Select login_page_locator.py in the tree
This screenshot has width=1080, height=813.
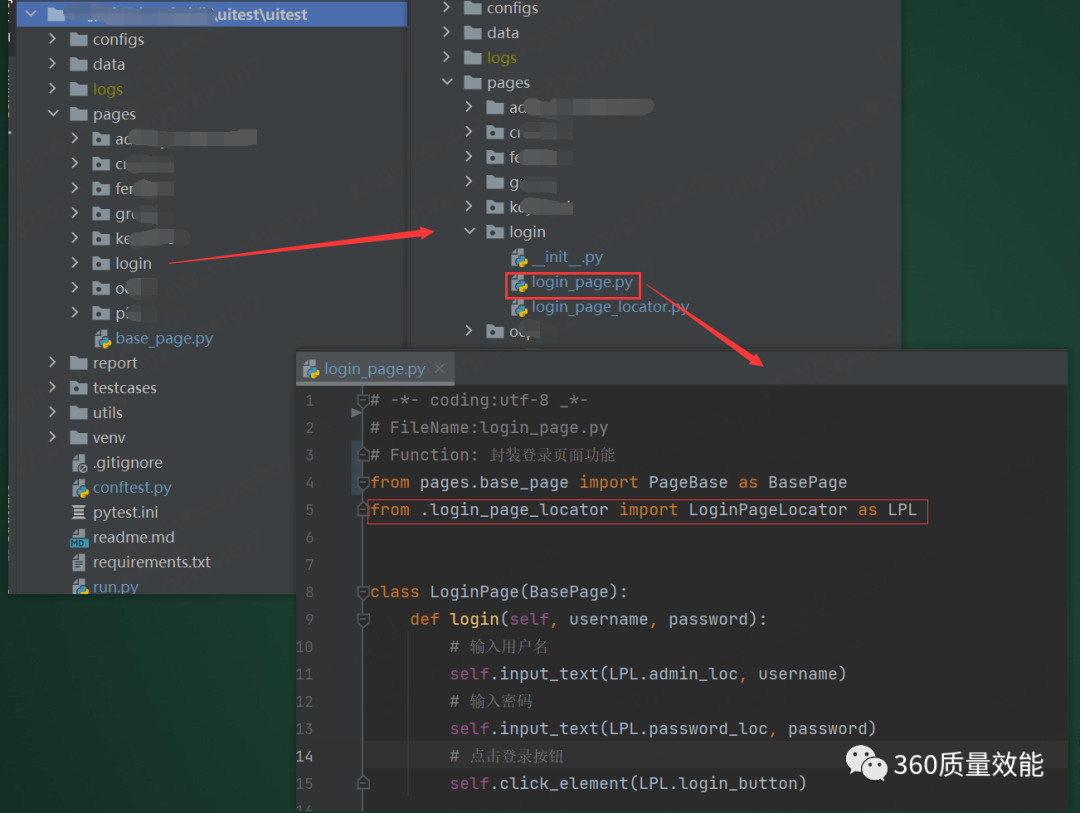[610, 307]
